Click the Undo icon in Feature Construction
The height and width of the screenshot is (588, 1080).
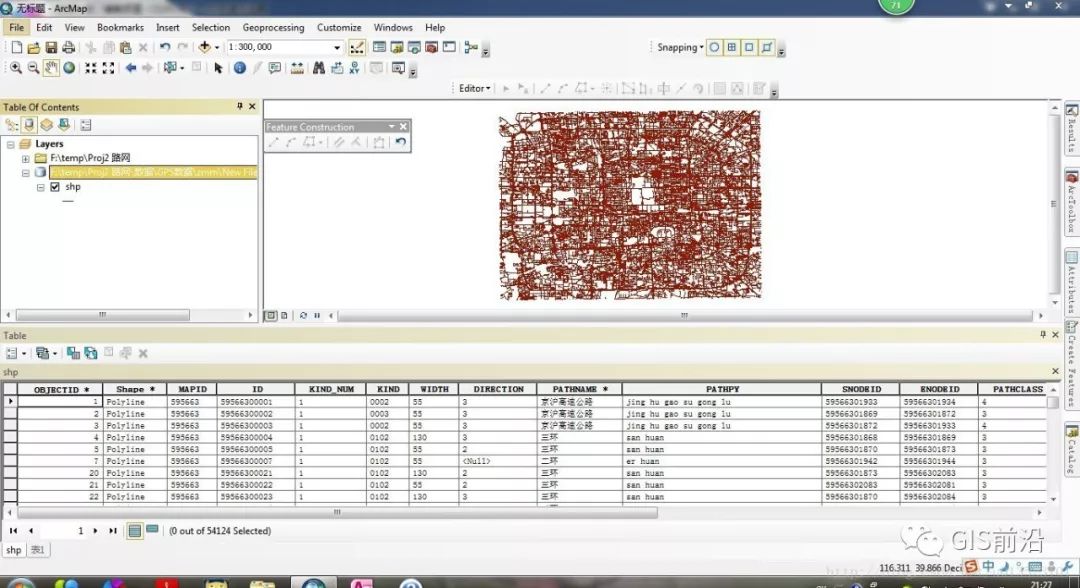tap(400, 143)
